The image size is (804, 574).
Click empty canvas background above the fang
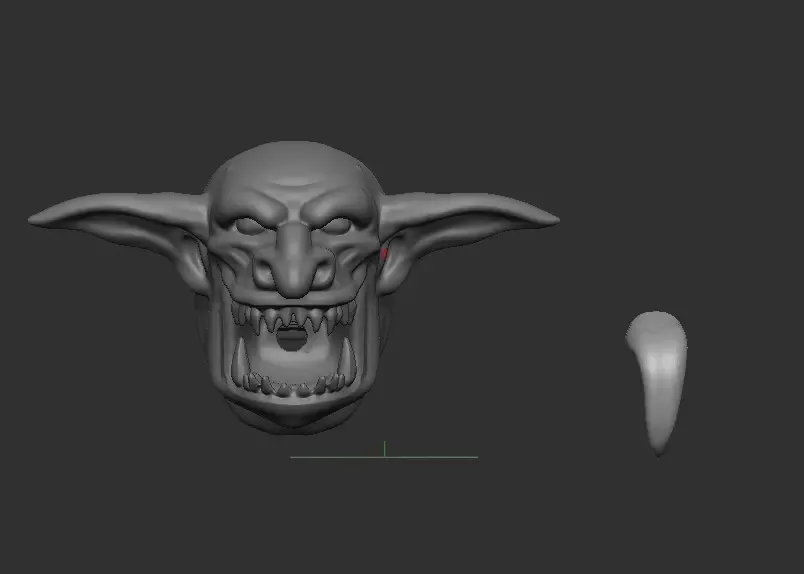click(x=656, y=205)
